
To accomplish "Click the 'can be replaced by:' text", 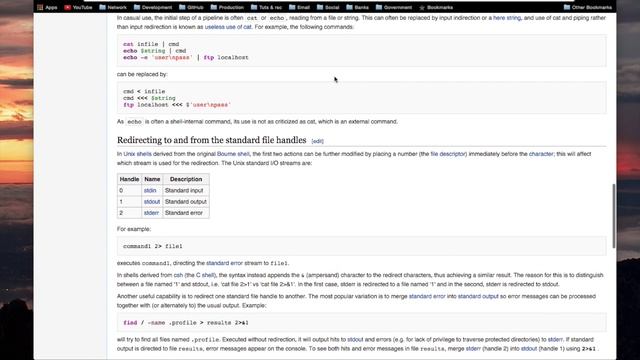I will 142,74.
